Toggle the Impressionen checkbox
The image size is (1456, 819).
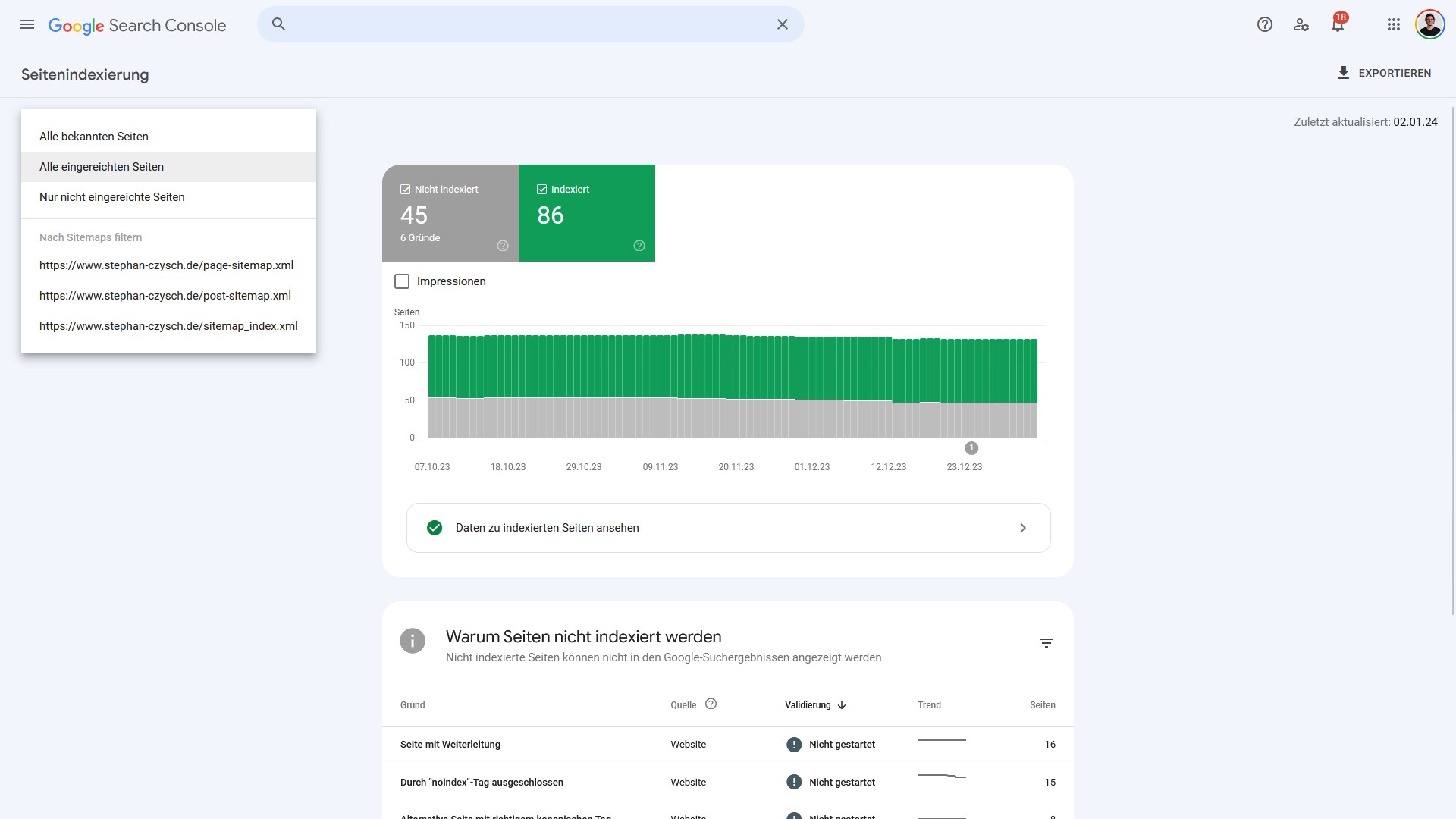click(401, 281)
